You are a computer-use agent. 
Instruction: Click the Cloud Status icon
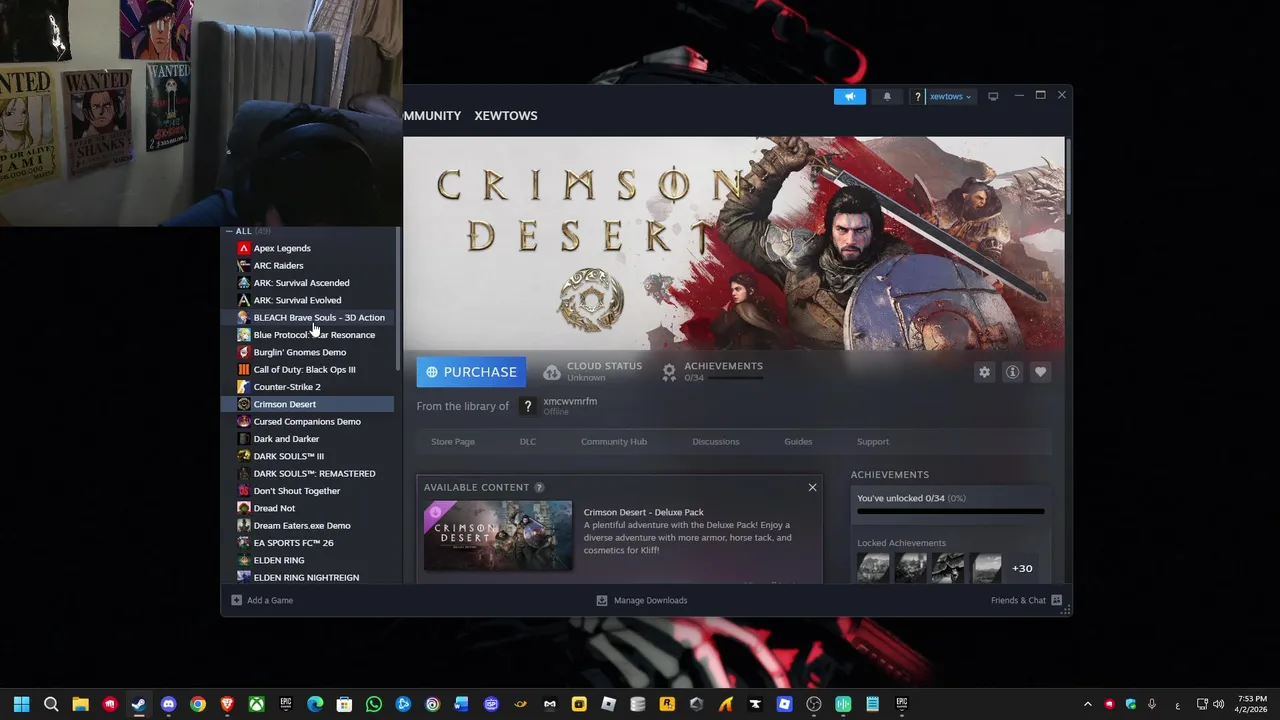click(552, 372)
